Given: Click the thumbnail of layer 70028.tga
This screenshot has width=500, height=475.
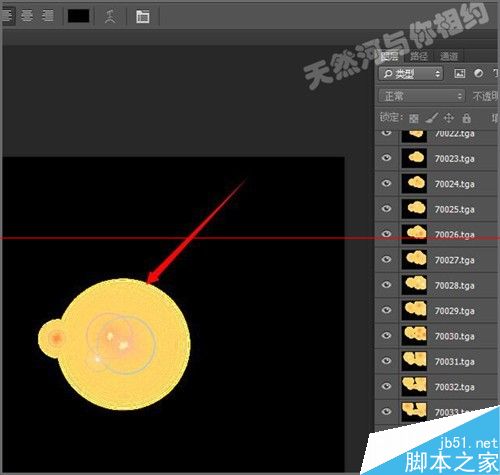Looking at the screenshot, I should click(414, 285).
